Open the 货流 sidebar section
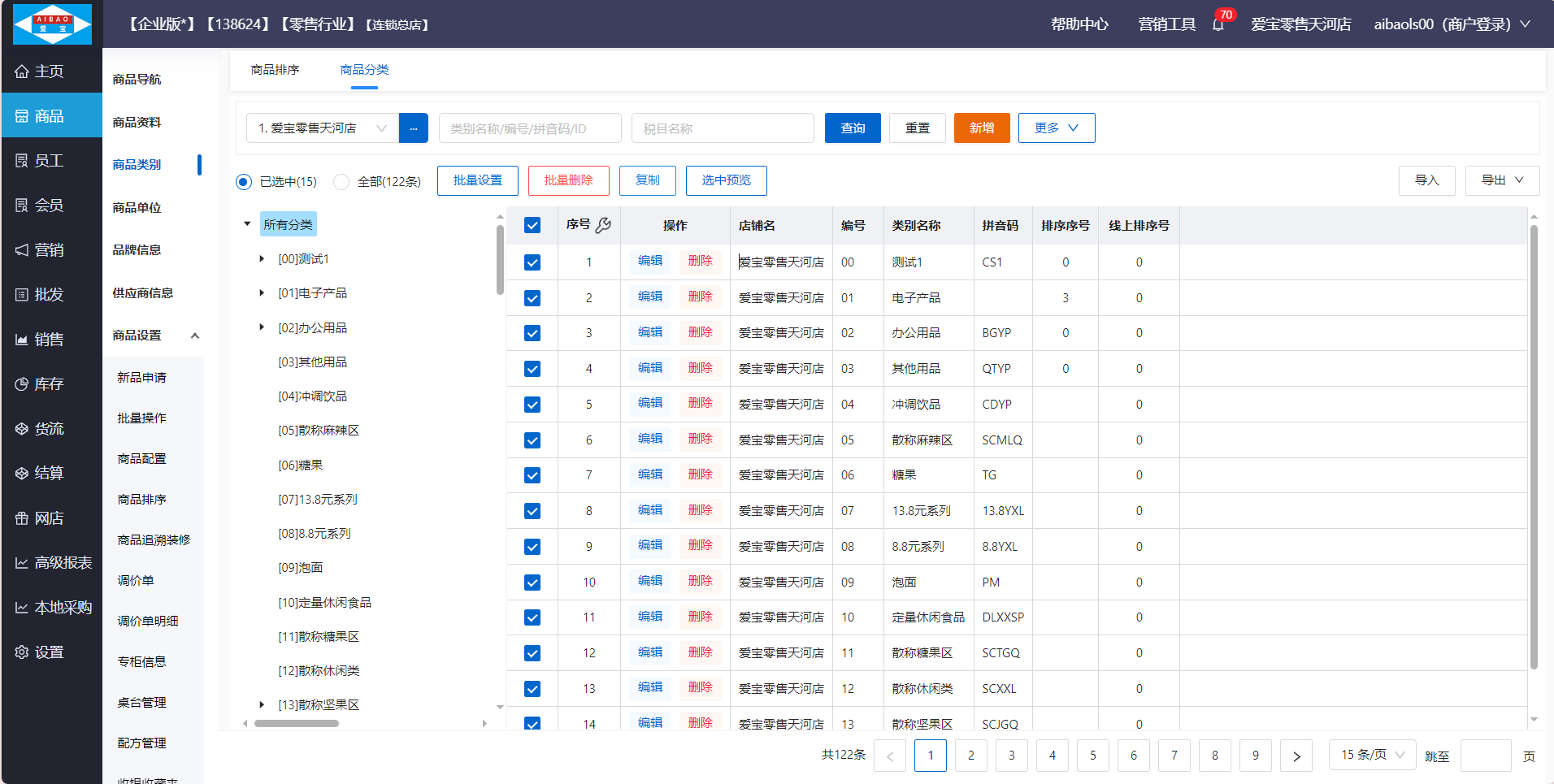This screenshot has width=1554, height=784. pos(51,429)
